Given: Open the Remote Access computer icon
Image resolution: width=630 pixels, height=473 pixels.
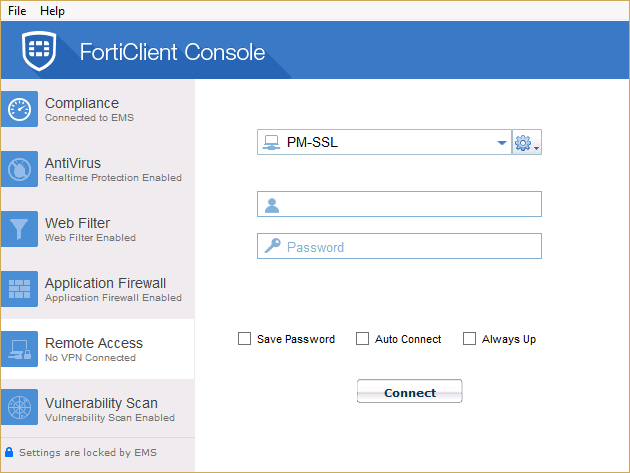Looking at the screenshot, I should pos(19,349).
